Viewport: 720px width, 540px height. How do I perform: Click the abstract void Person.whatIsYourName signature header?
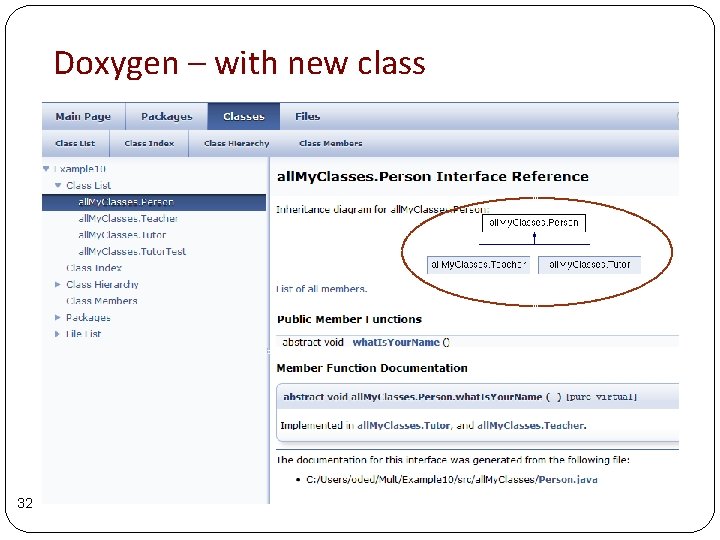click(x=478, y=397)
